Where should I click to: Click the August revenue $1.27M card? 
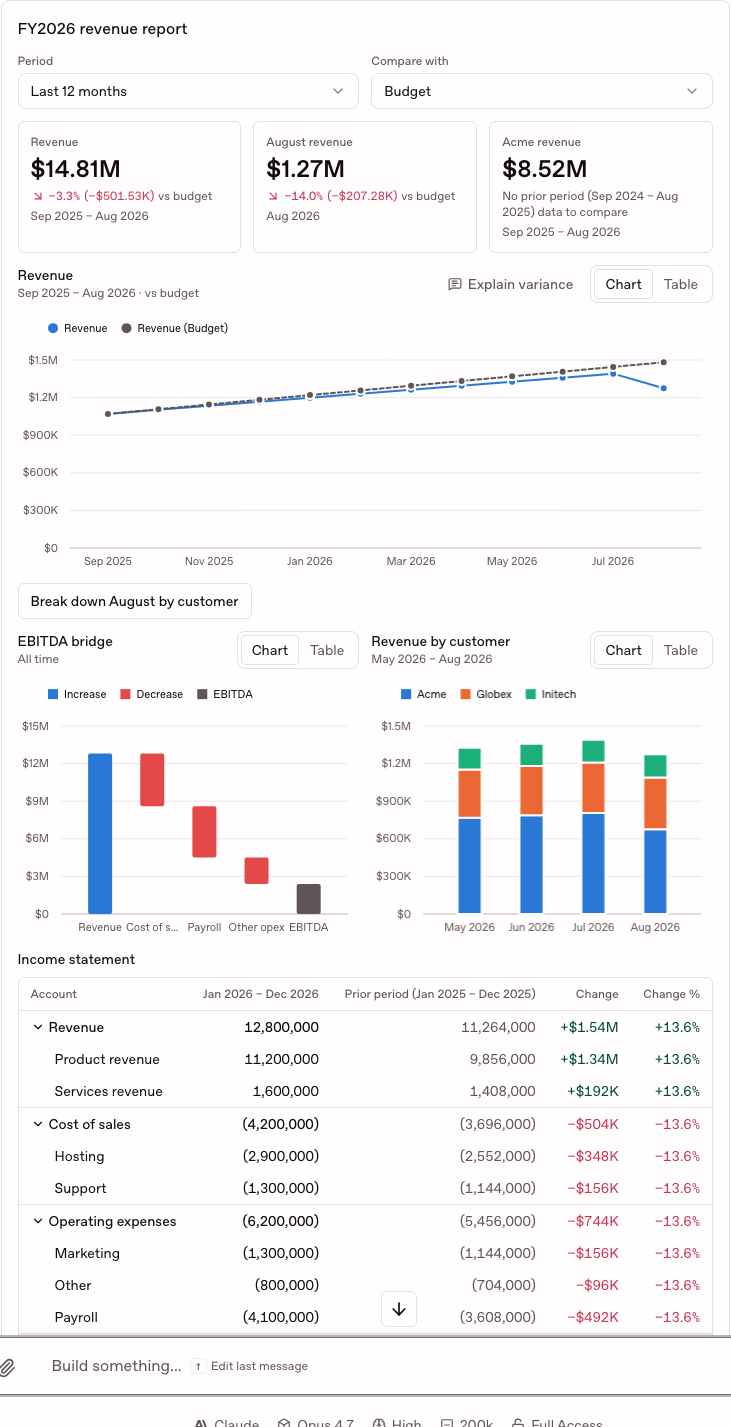pos(365,187)
